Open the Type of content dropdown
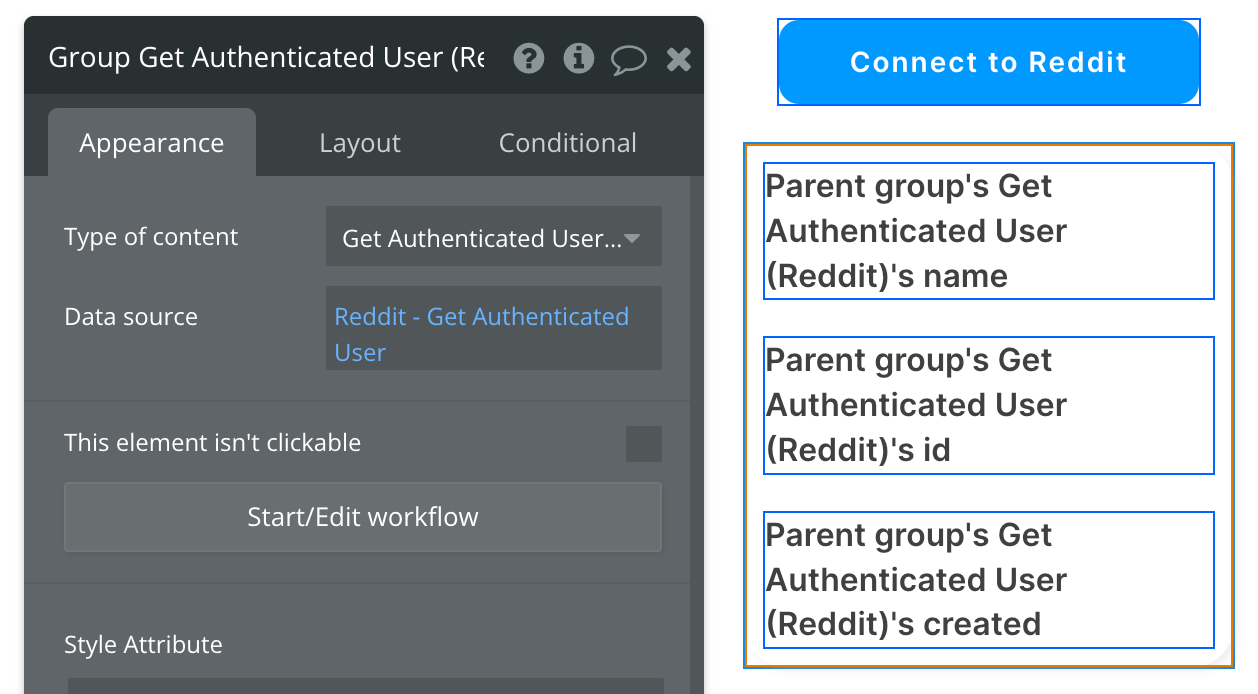Viewport: 1258px width, 694px height. (x=493, y=238)
